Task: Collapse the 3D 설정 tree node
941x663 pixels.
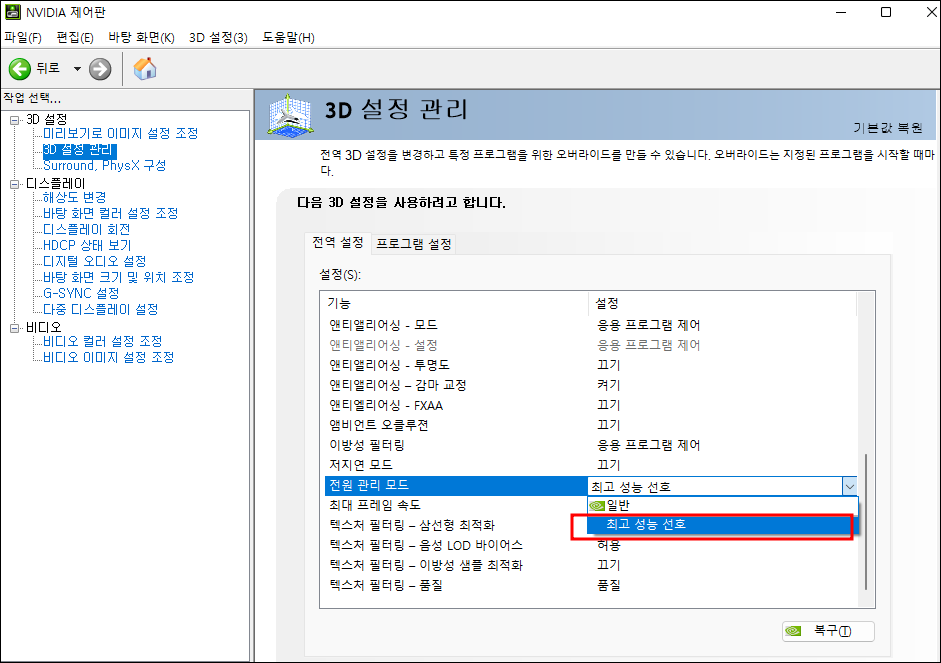Action: click(14, 120)
